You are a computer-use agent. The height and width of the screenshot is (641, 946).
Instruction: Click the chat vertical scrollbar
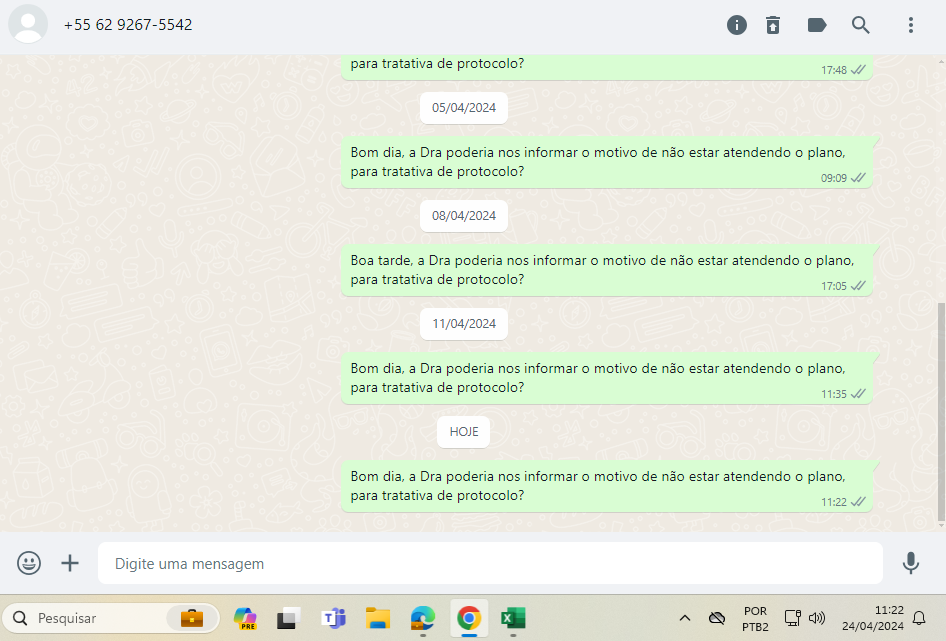(940, 410)
